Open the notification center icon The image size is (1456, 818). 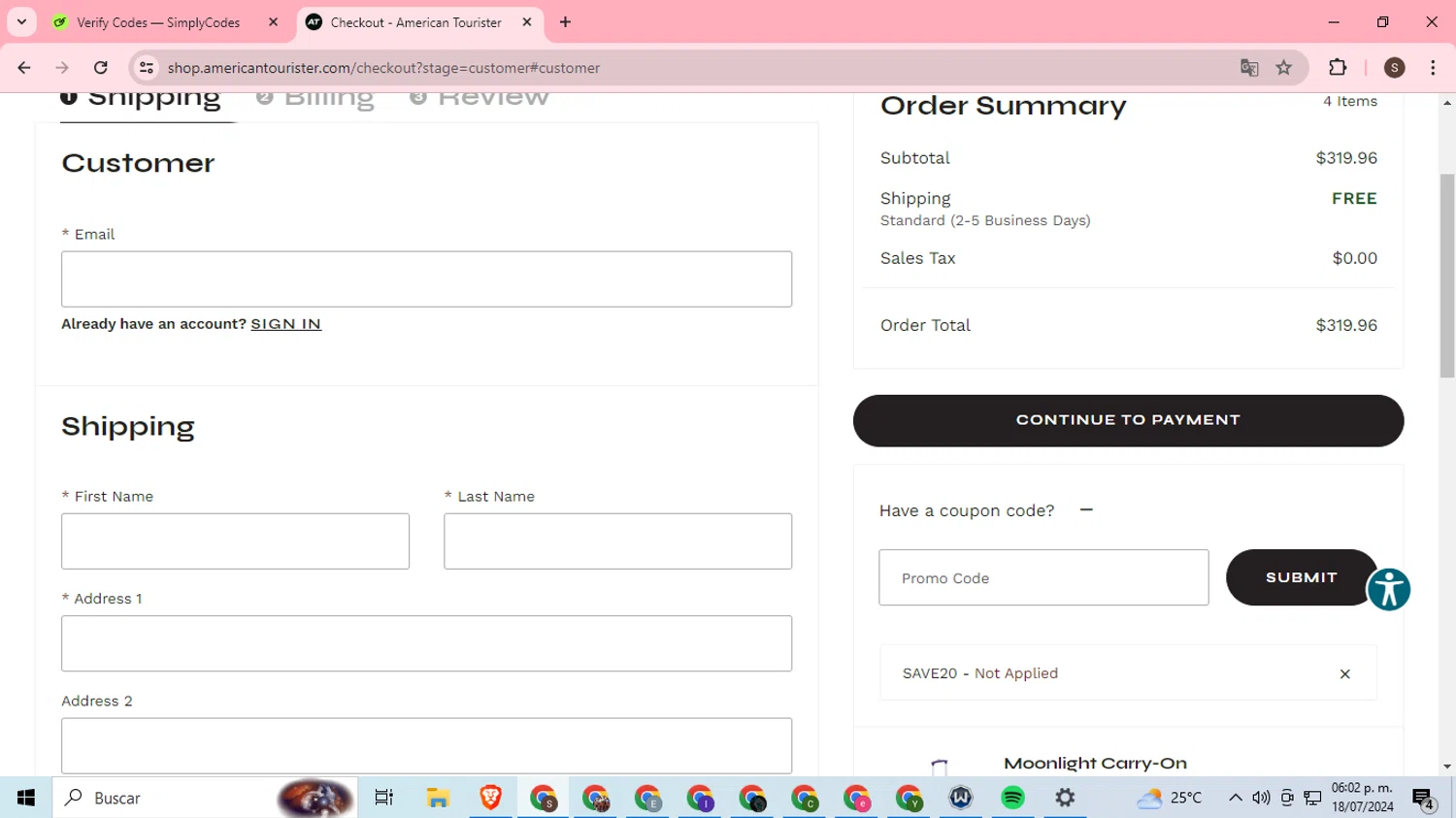pos(1424,799)
